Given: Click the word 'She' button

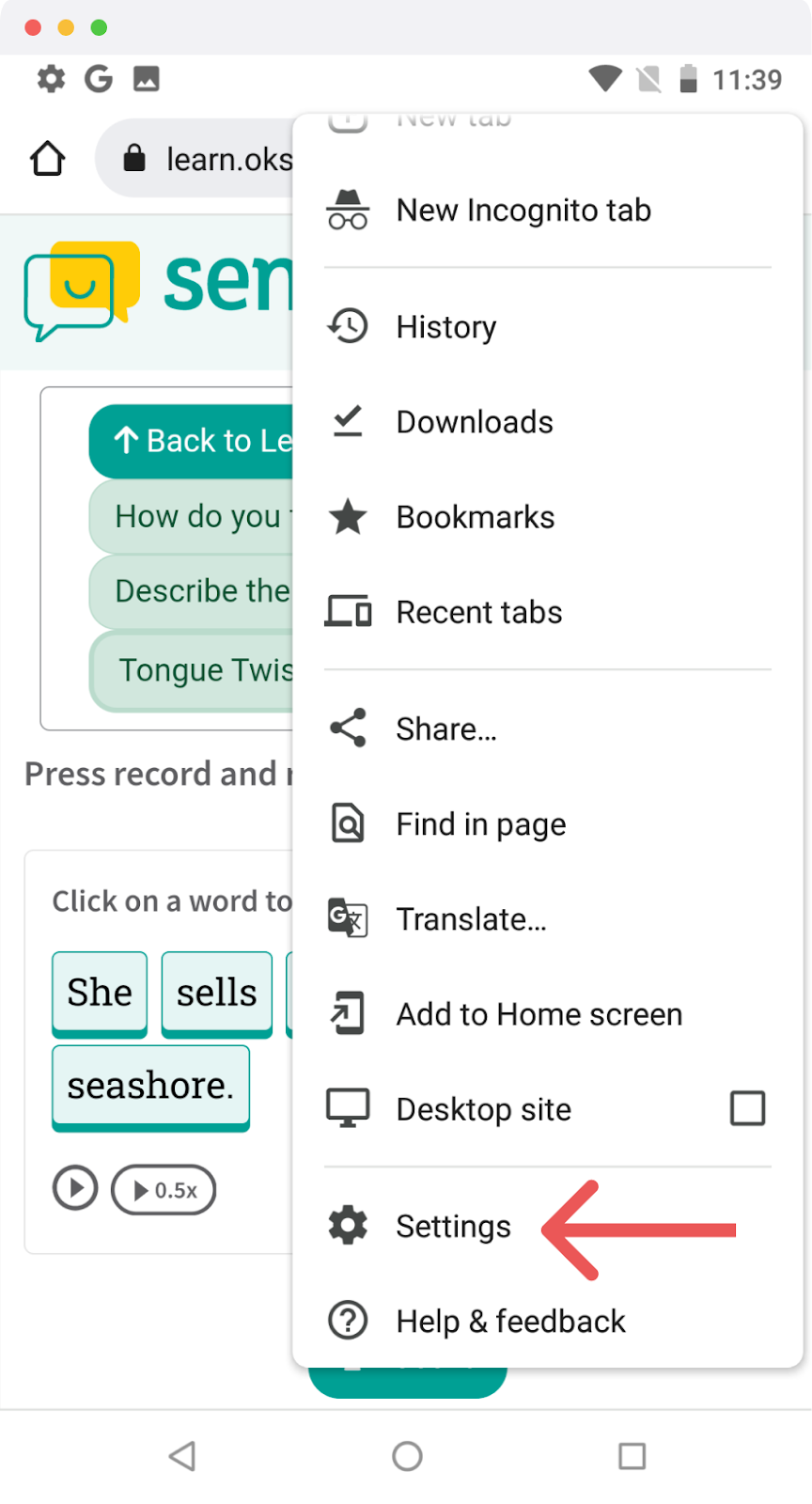Looking at the screenshot, I should pos(100,994).
